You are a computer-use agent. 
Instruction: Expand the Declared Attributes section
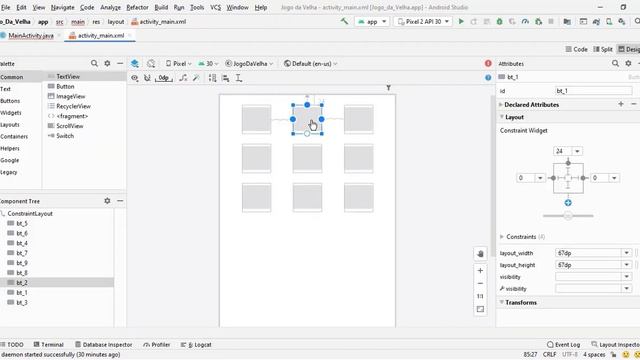click(x=501, y=104)
